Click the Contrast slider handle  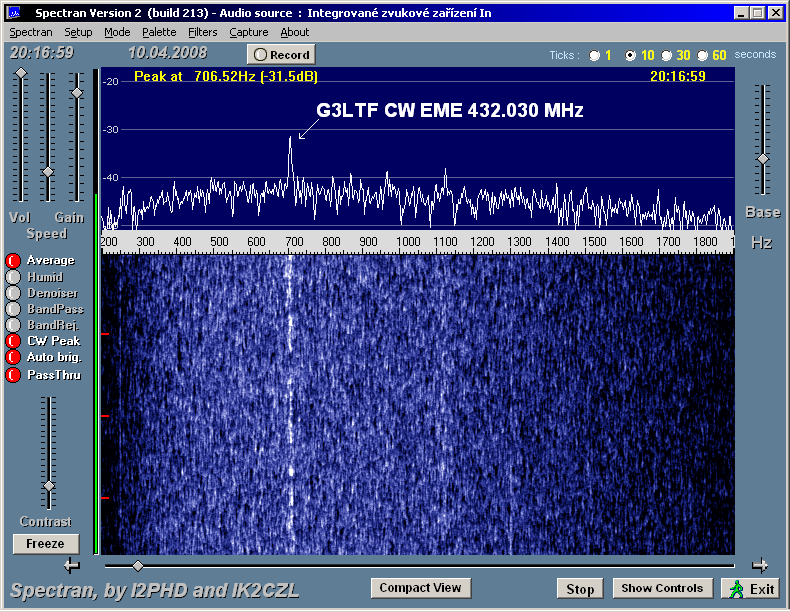[47, 486]
